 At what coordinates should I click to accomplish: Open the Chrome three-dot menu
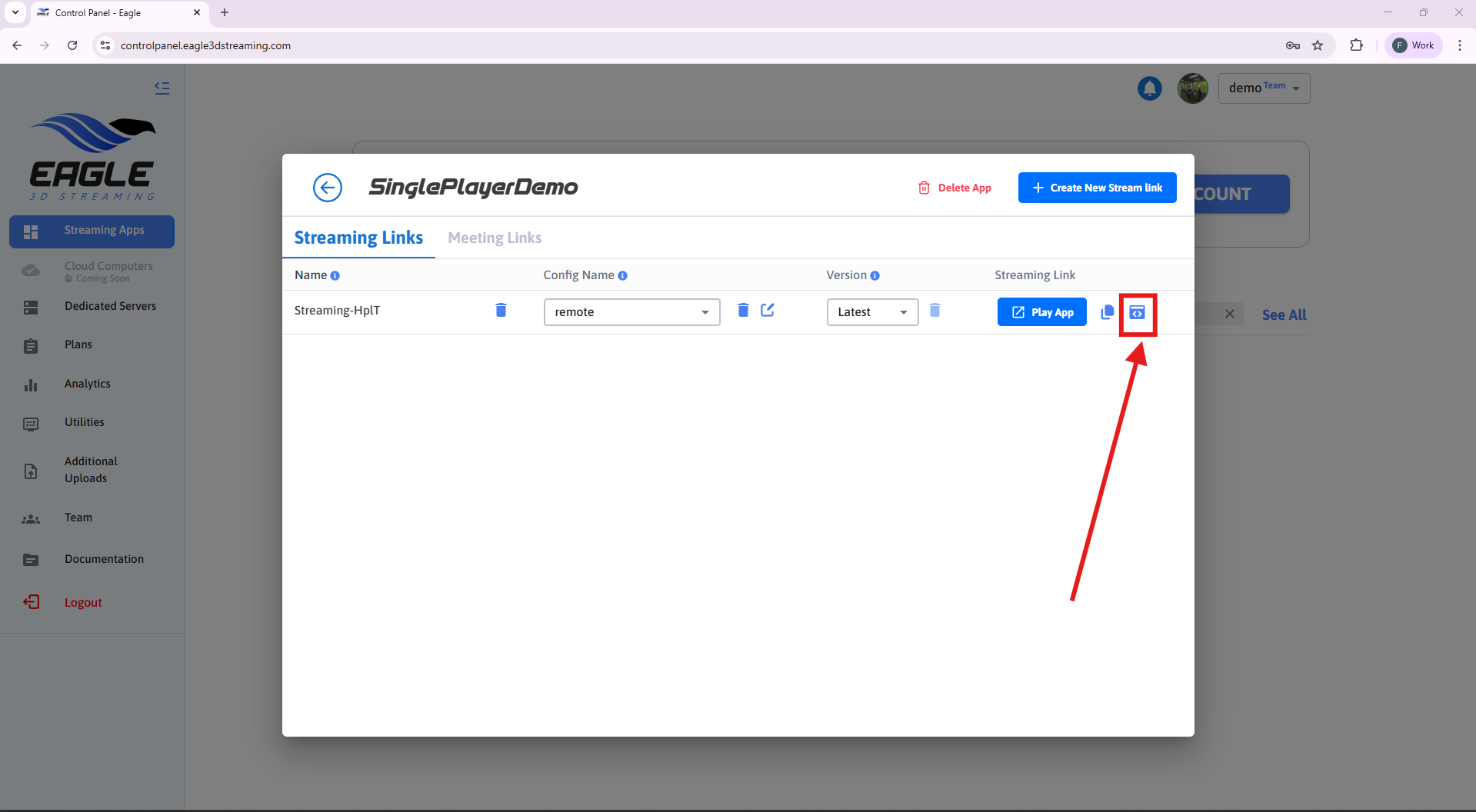1460,45
